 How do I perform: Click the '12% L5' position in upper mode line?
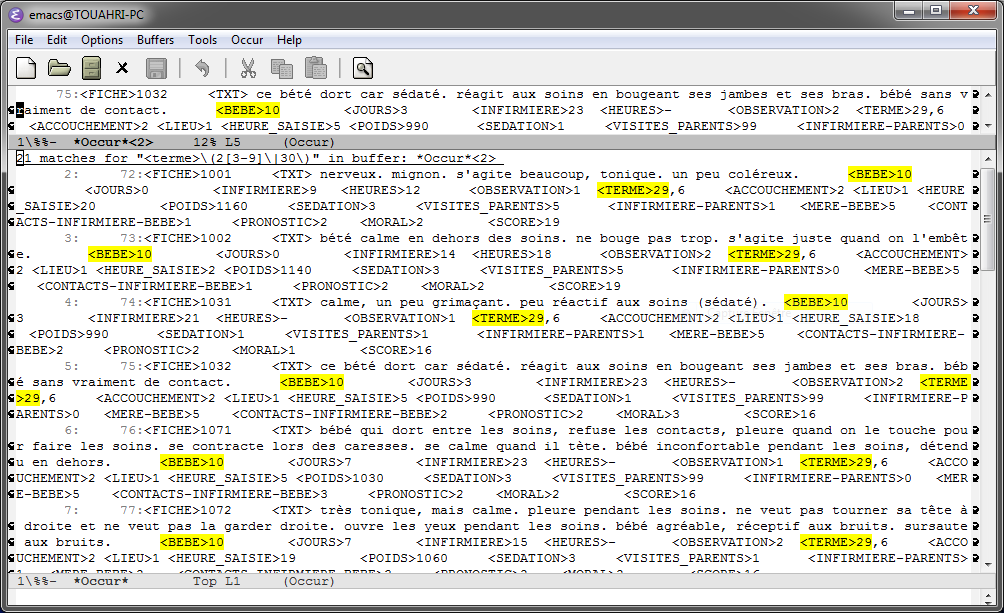tap(216, 142)
